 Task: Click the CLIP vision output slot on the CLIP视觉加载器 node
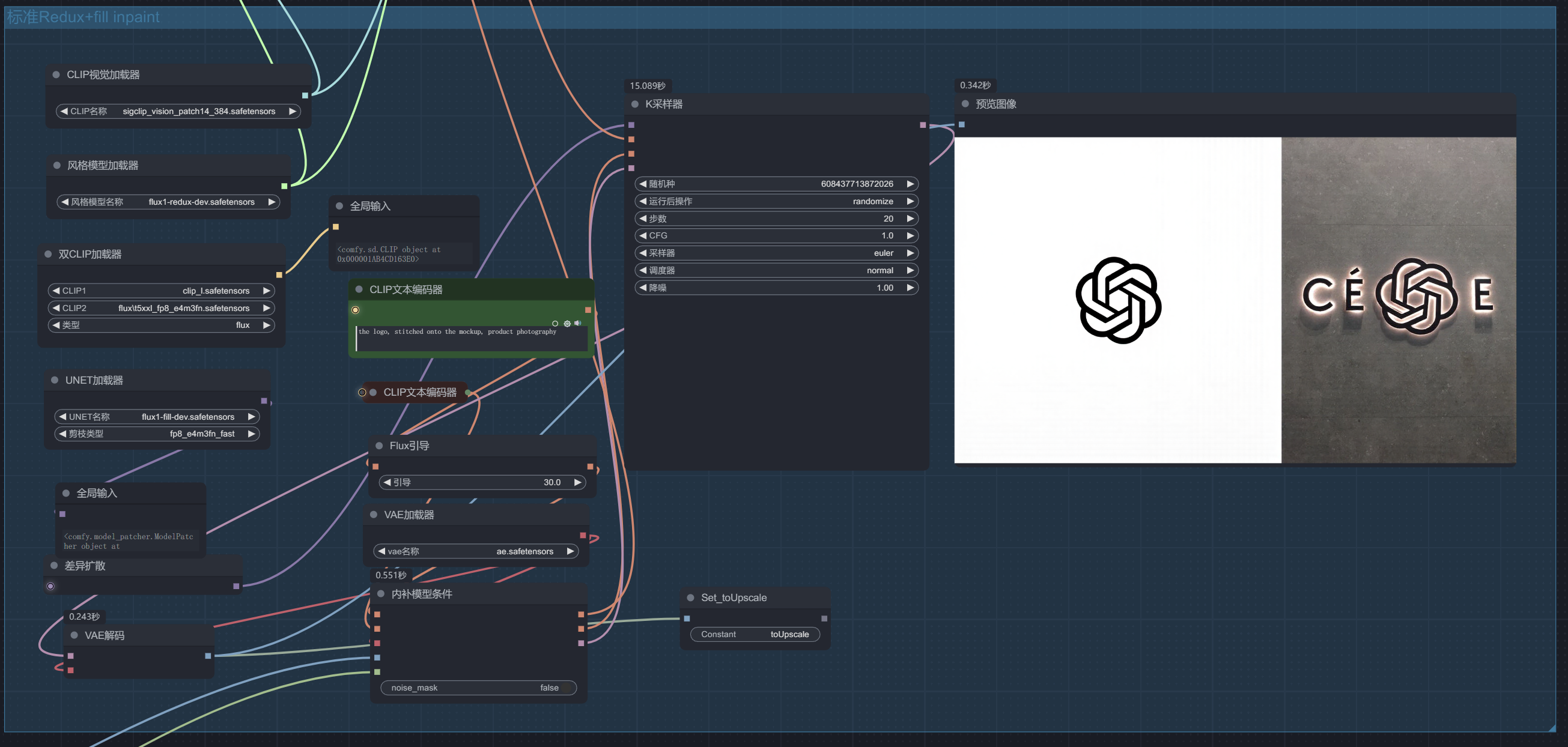click(305, 95)
